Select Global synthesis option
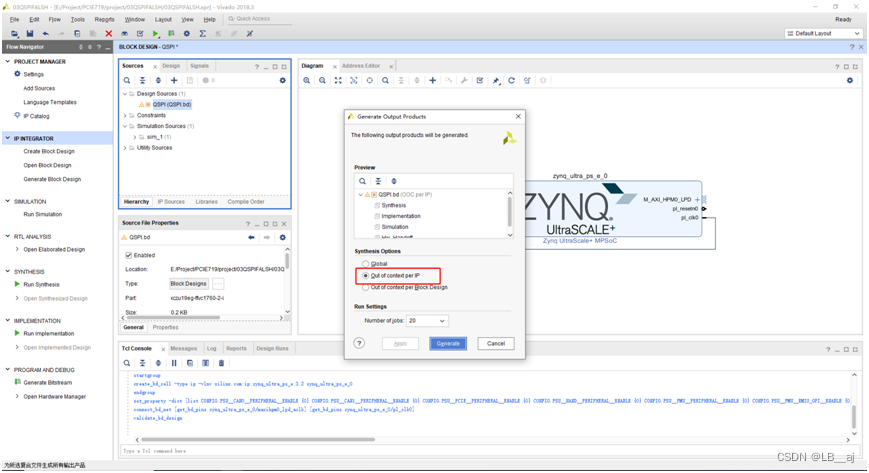 click(365, 264)
